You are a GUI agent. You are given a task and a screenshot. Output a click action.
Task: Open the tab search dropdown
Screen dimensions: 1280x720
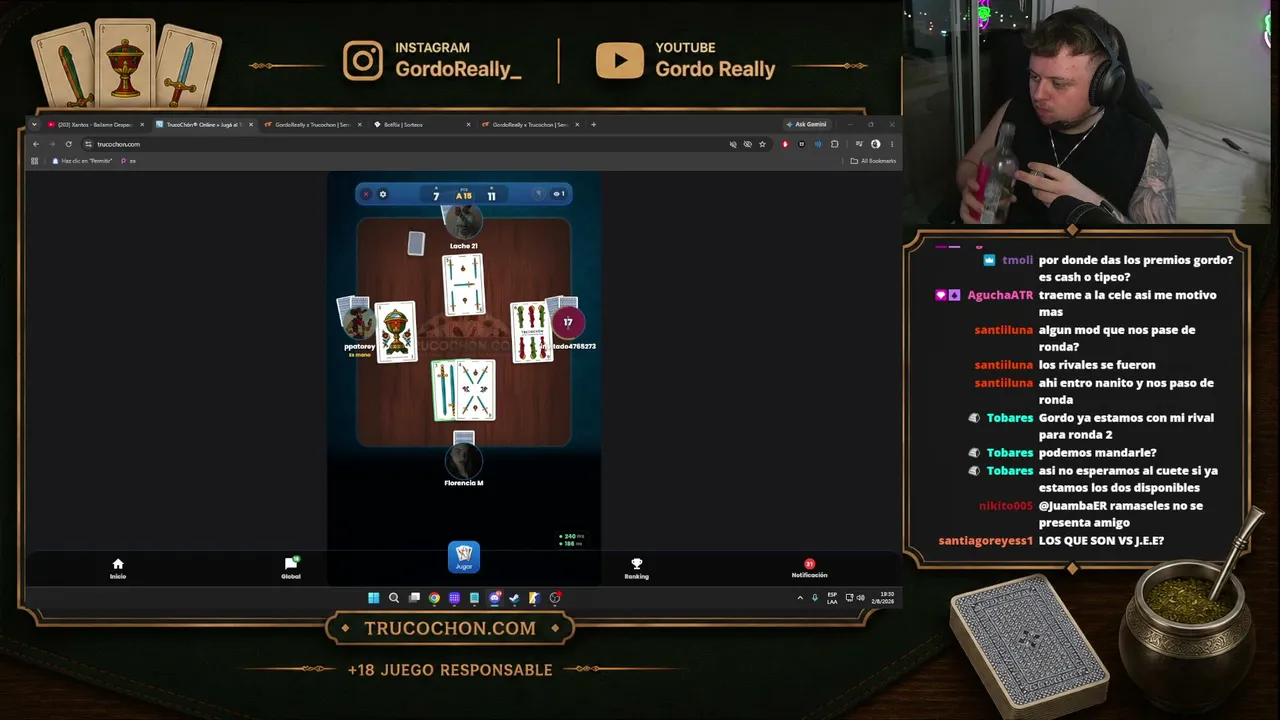34,125
